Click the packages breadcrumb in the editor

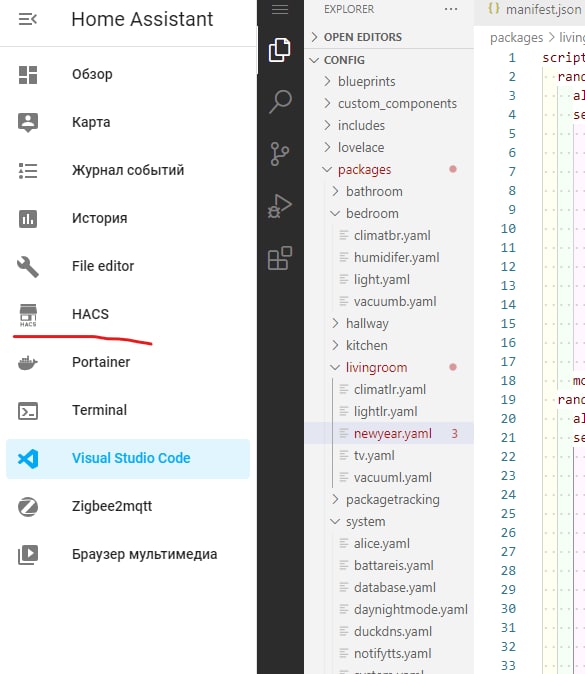(517, 38)
